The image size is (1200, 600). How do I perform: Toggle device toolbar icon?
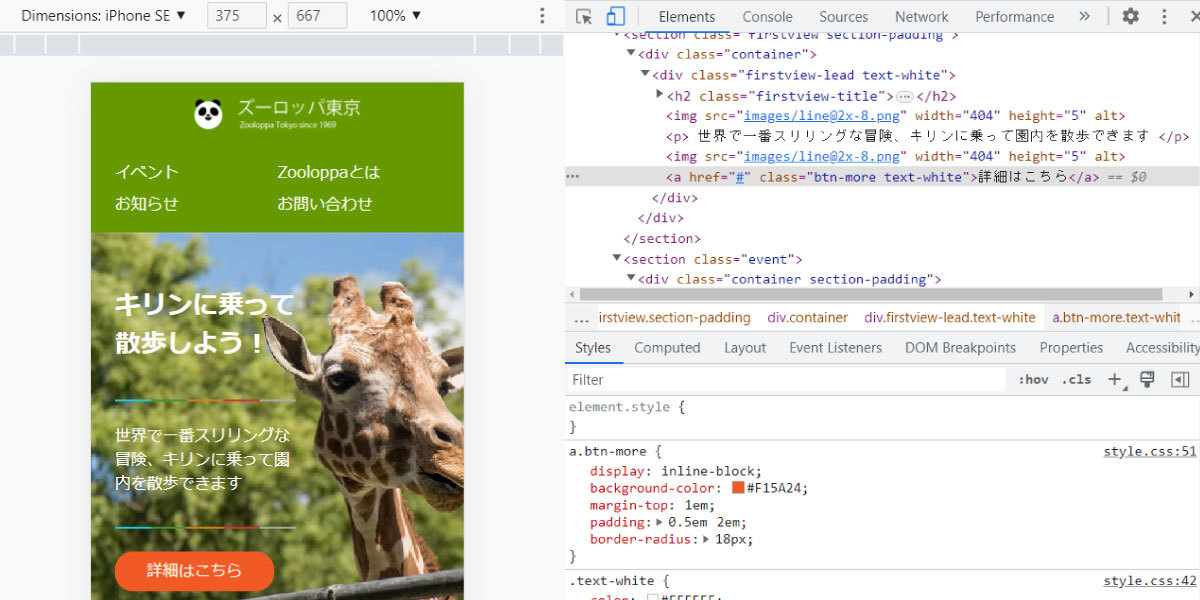616,16
